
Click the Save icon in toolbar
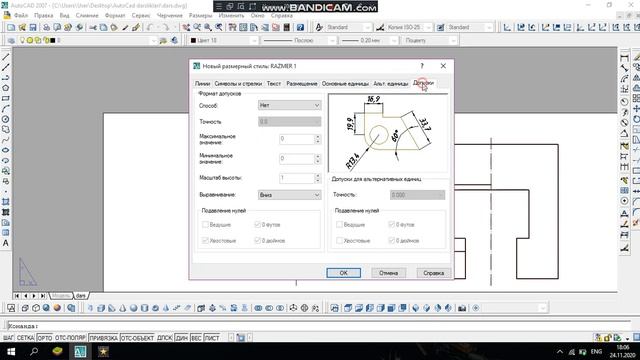[33, 27]
